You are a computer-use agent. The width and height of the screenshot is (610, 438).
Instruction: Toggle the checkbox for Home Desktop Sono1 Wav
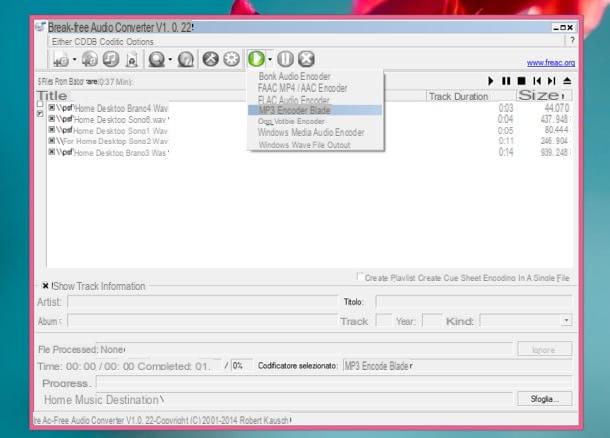(52, 130)
